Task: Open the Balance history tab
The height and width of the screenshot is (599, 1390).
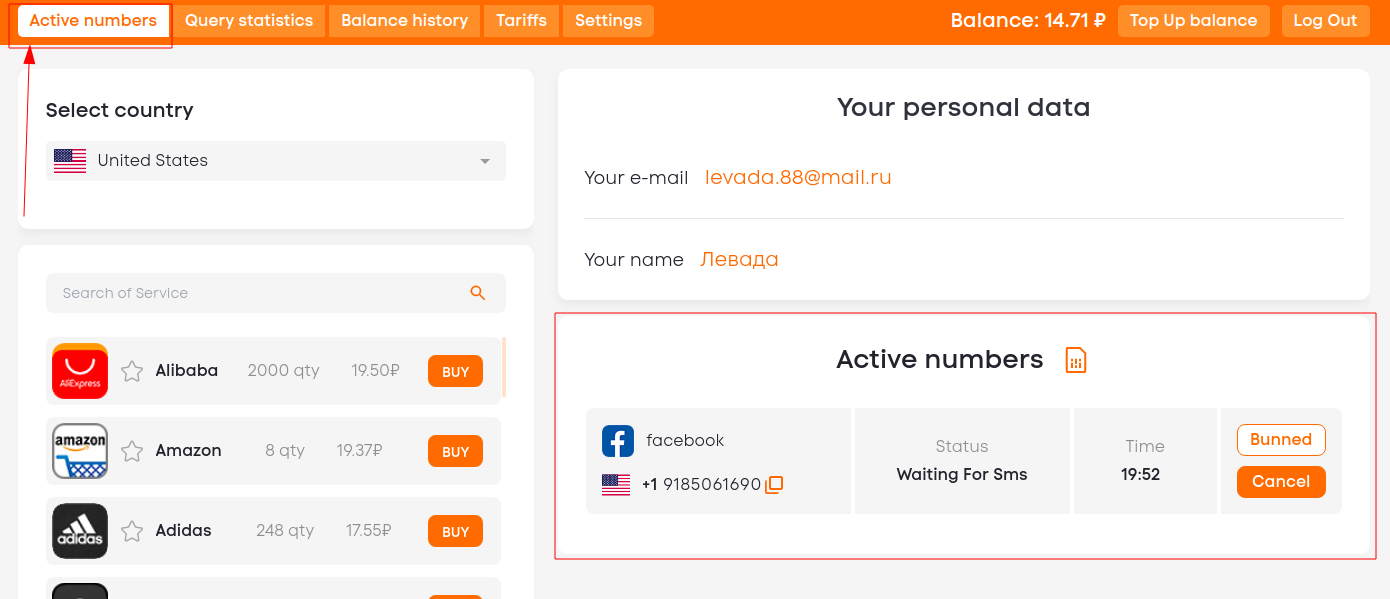Action: tap(404, 21)
